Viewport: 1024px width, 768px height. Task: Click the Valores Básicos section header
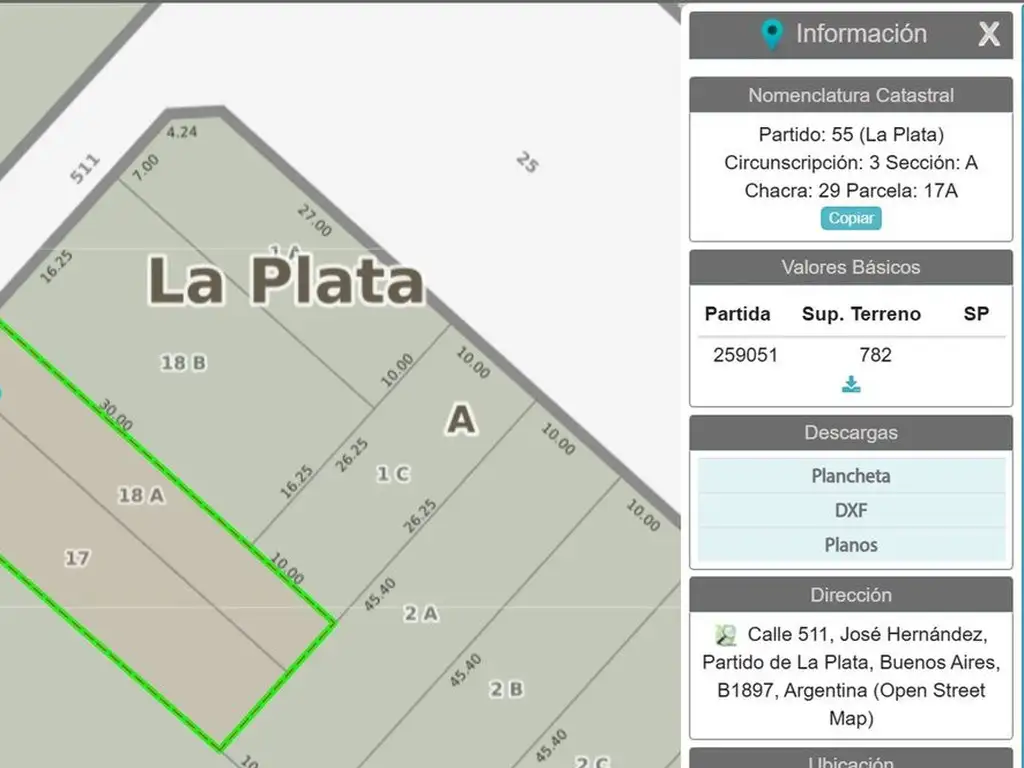tap(851, 267)
